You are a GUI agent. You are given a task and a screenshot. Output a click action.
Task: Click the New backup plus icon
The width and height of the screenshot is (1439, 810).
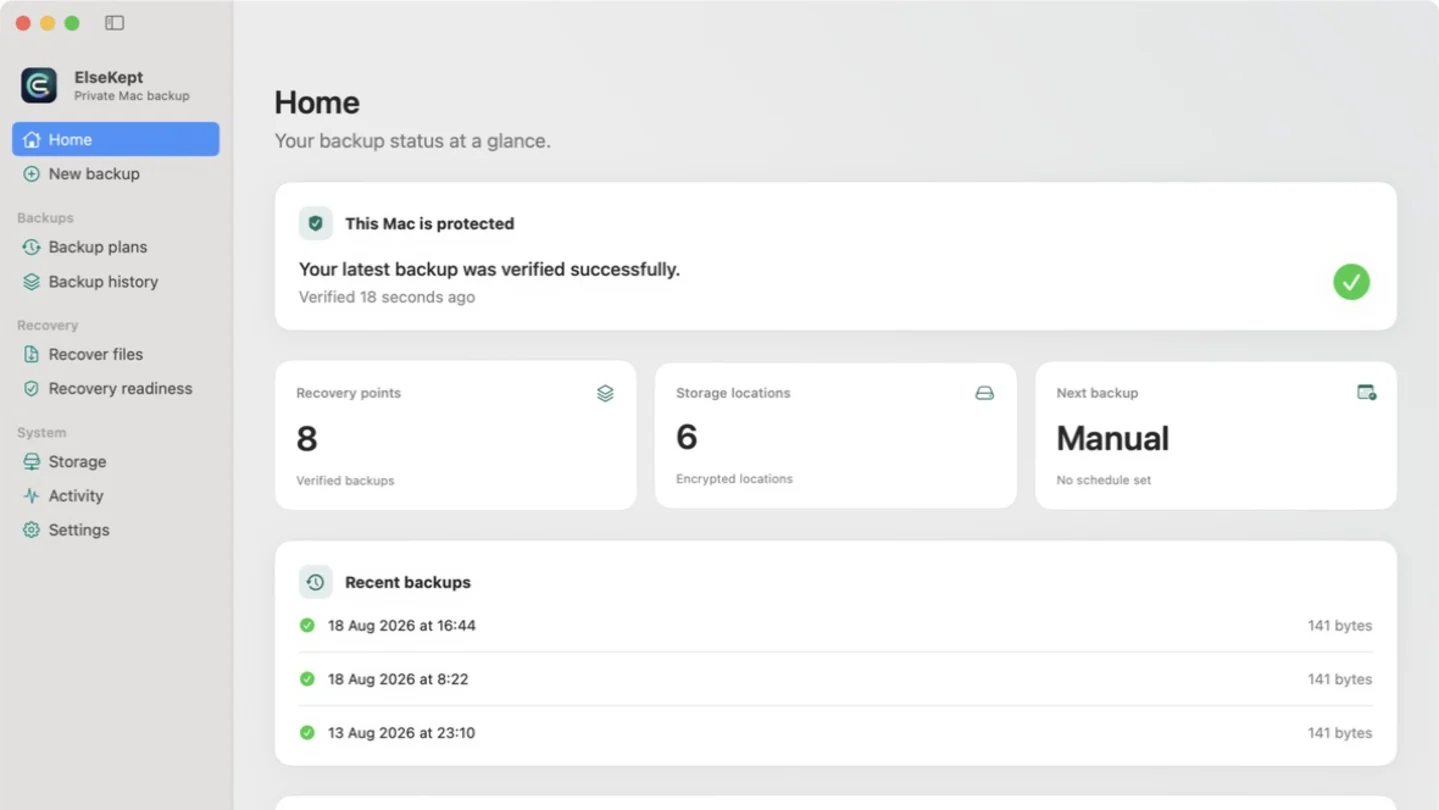pos(32,174)
